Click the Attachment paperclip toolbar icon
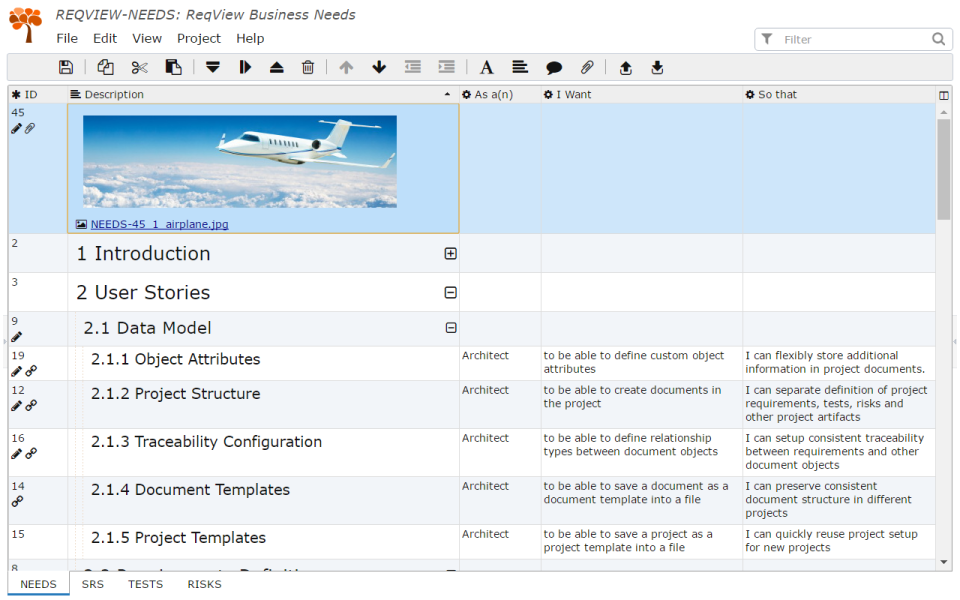The height and width of the screenshot is (600, 960). [x=587, y=67]
